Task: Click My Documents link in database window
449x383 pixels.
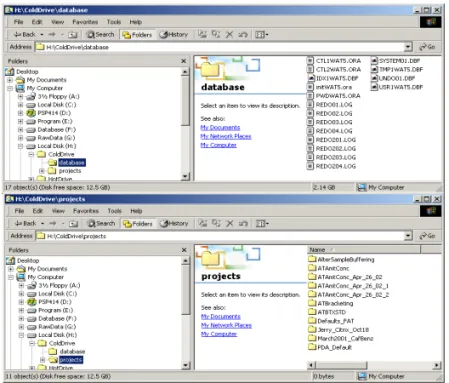Action: [x=220, y=128]
